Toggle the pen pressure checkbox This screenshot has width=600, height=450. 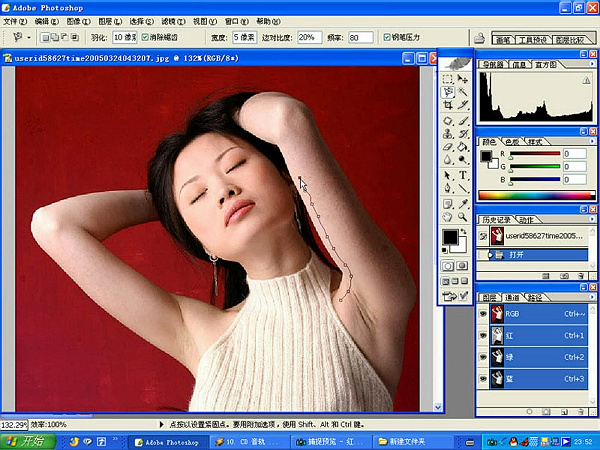387,37
